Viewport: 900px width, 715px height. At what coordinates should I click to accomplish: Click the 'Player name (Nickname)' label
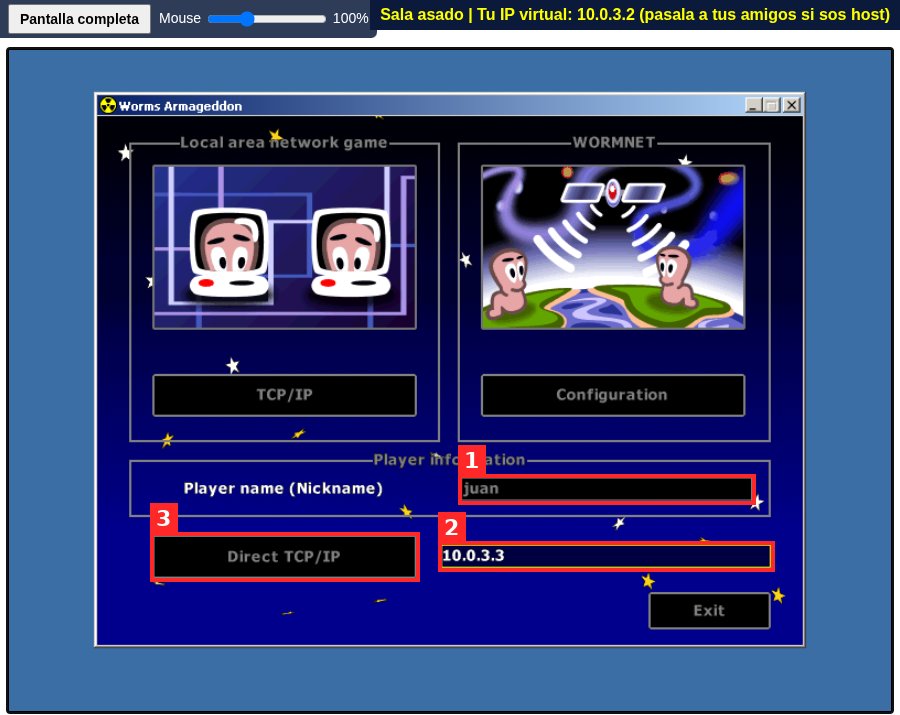click(283, 488)
